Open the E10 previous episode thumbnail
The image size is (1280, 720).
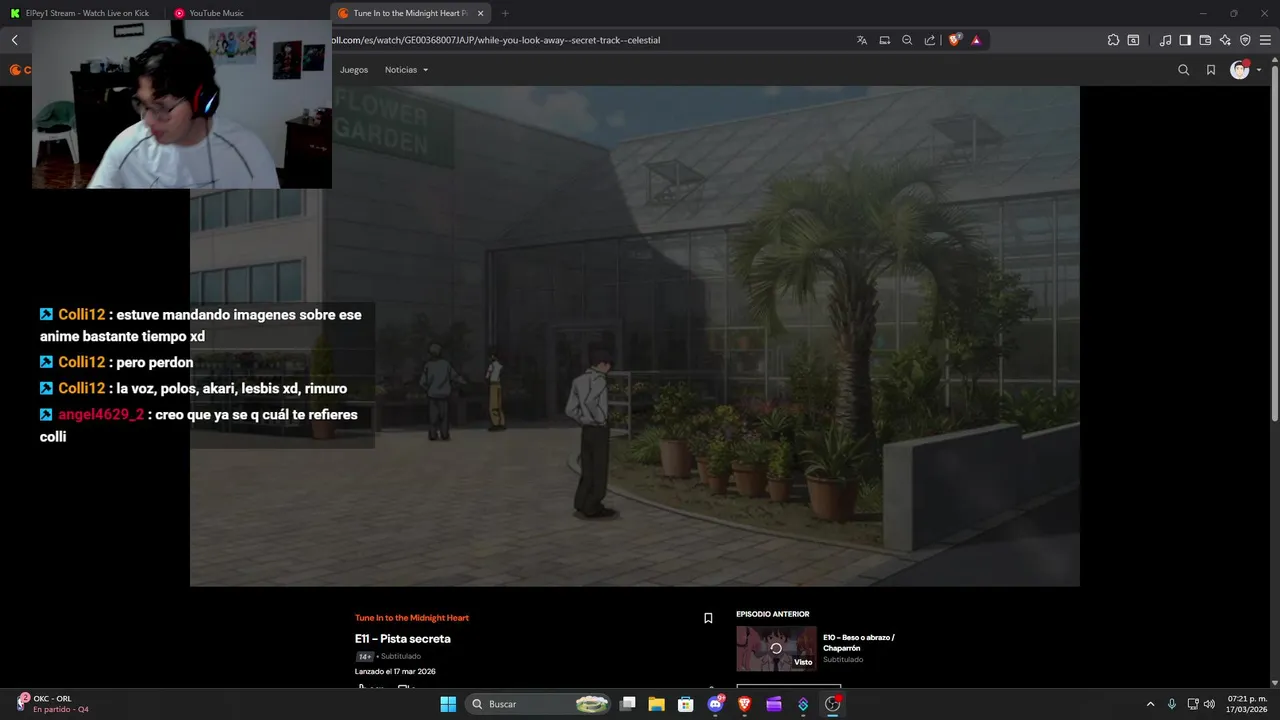tap(776, 648)
